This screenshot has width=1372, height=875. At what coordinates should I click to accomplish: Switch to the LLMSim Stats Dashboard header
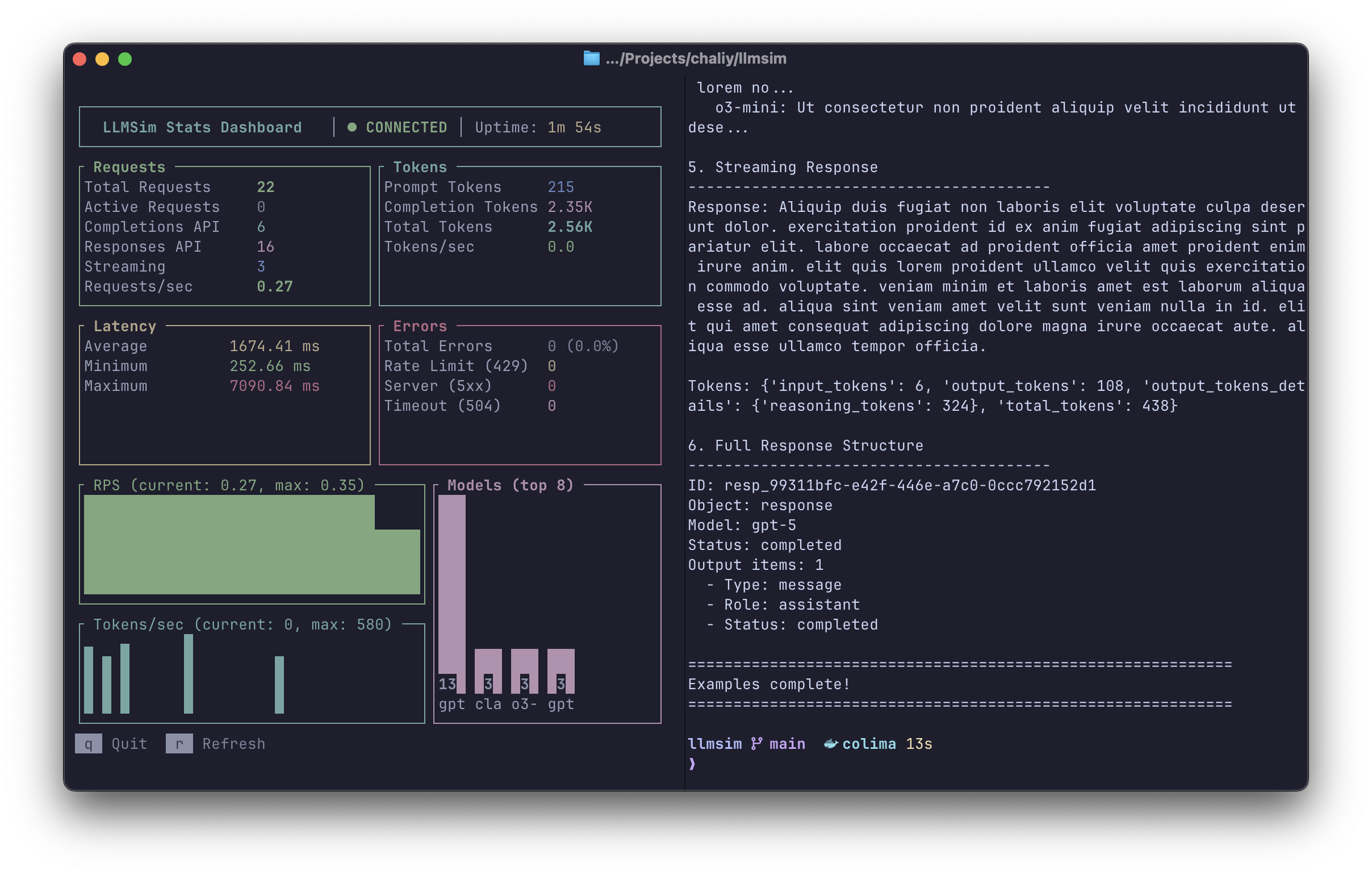[x=203, y=127]
